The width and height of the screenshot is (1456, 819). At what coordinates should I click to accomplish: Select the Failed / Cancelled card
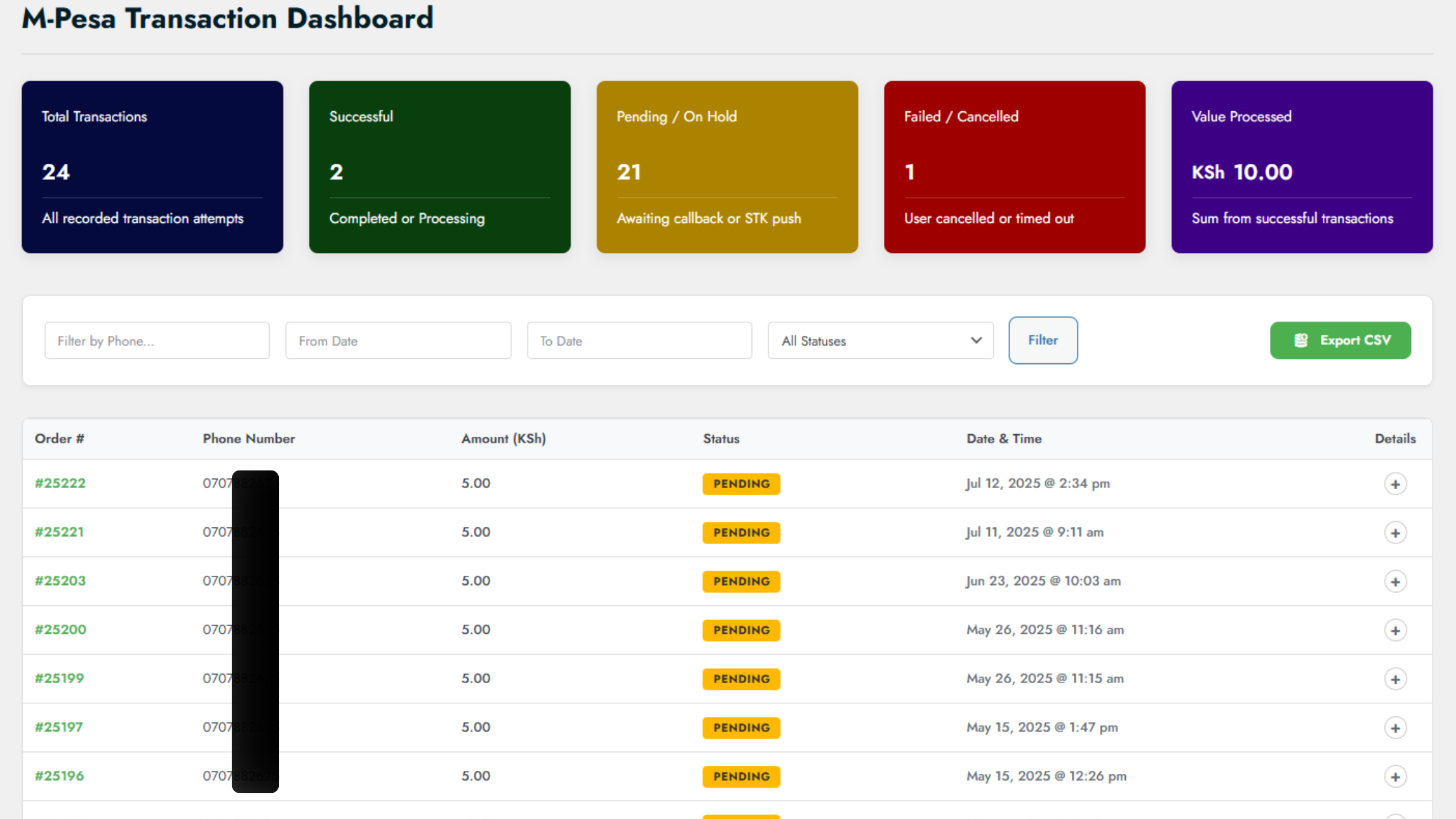click(x=1014, y=167)
